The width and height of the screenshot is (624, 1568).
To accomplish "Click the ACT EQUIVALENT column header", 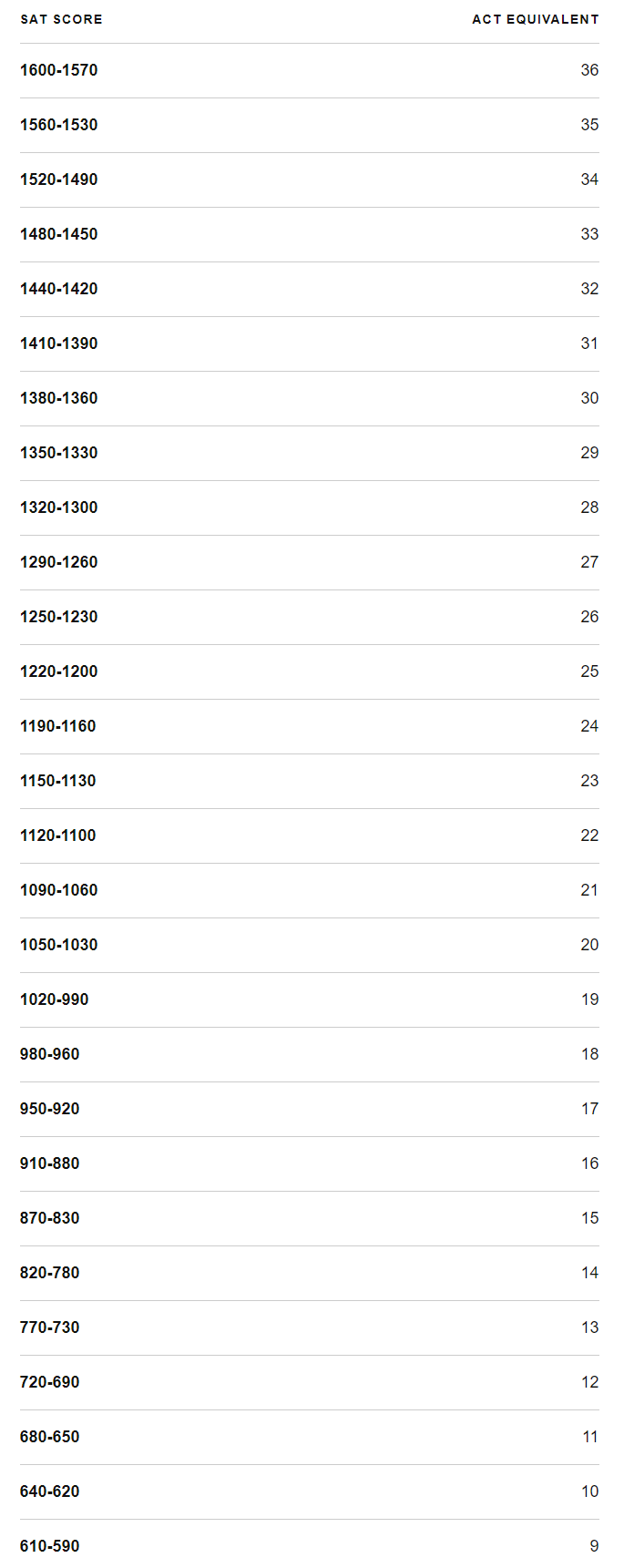I will click(535, 19).
